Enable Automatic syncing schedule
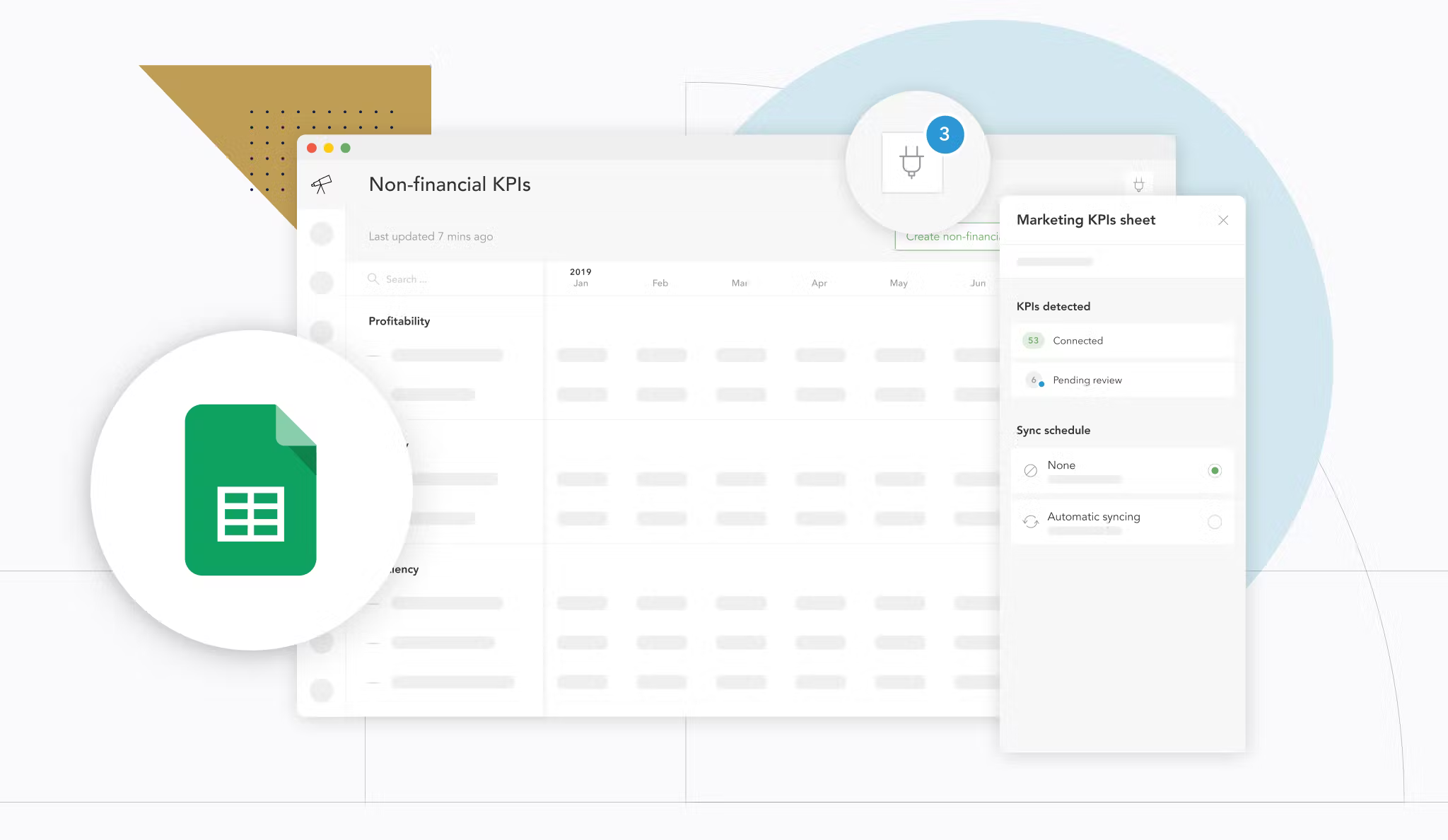Viewport: 1448px width, 840px height. click(1215, 522)
